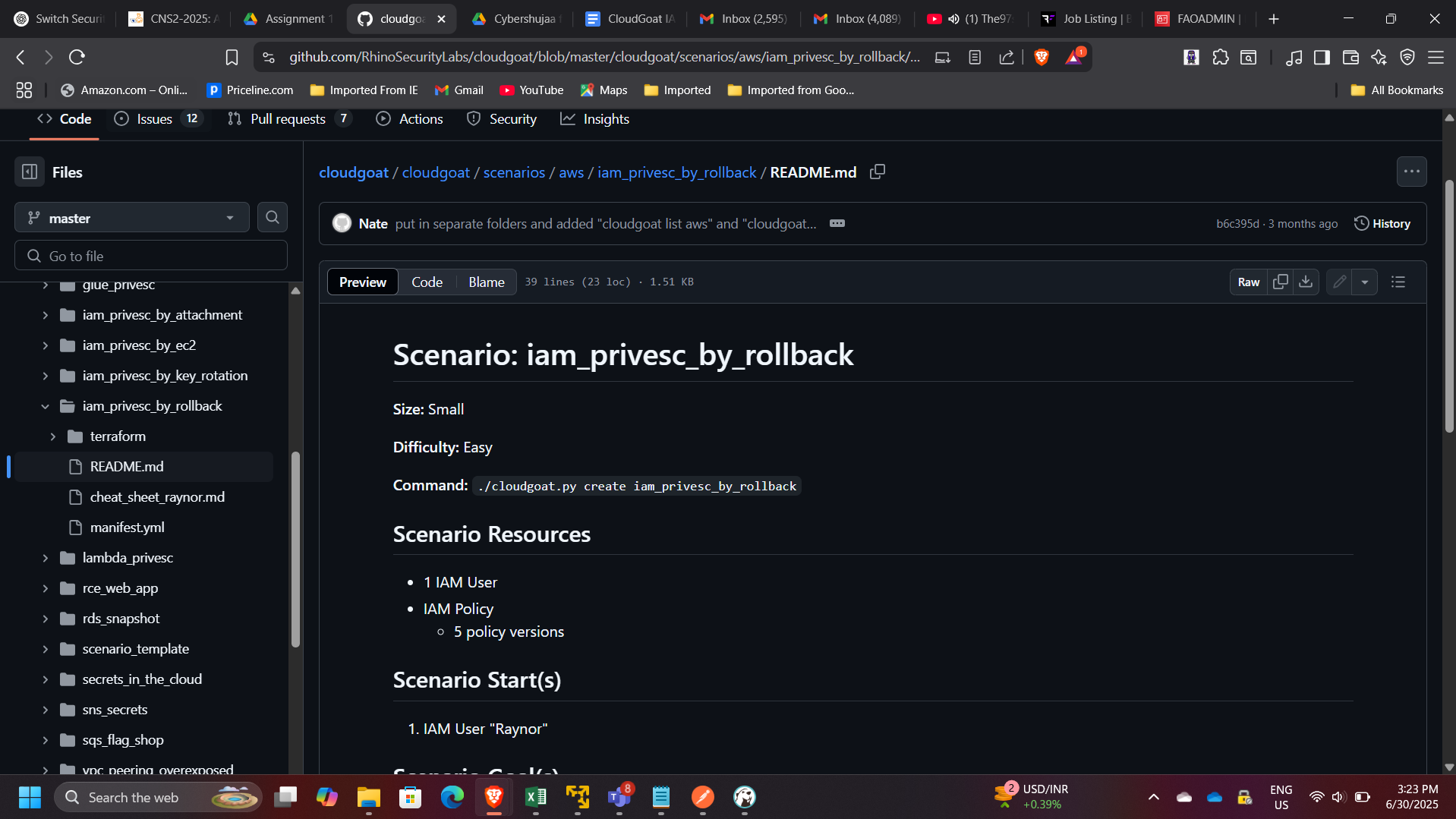Open Brave Rewards triangle icon
The width and height of the screenshot is (1456, 819).
tap(1073, 56)
